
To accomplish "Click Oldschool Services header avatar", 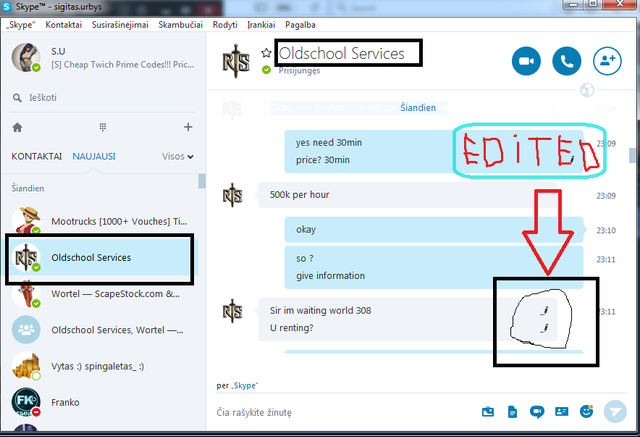I will pyautogui.click(x=236, y=61).
